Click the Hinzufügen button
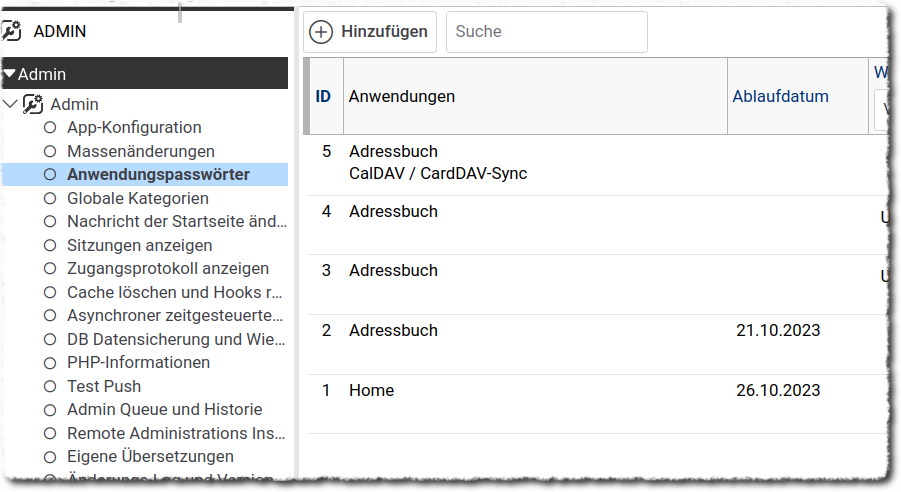This screenshot has height=492, width=901. click(x=370, y=32)
